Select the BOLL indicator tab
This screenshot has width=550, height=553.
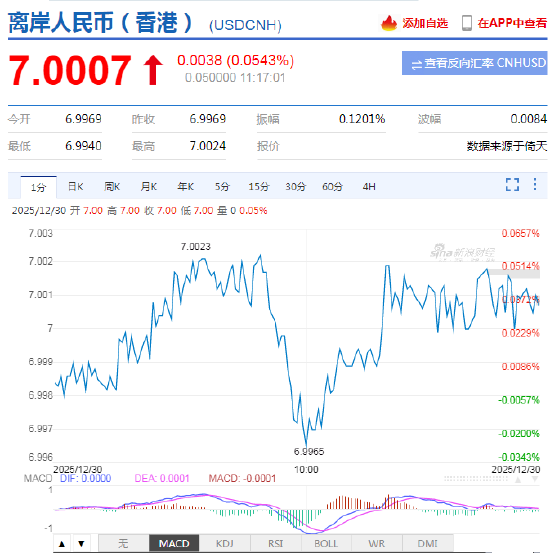[326, 543]
